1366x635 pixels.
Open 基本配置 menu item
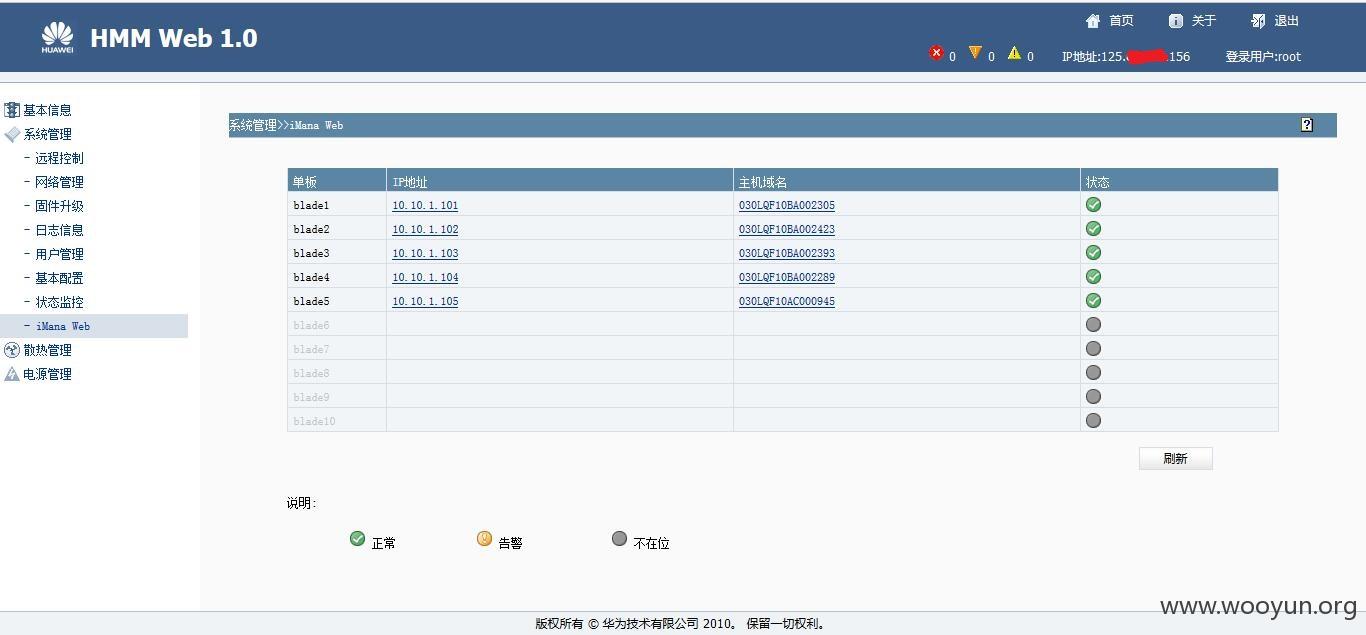click(59, 278)
